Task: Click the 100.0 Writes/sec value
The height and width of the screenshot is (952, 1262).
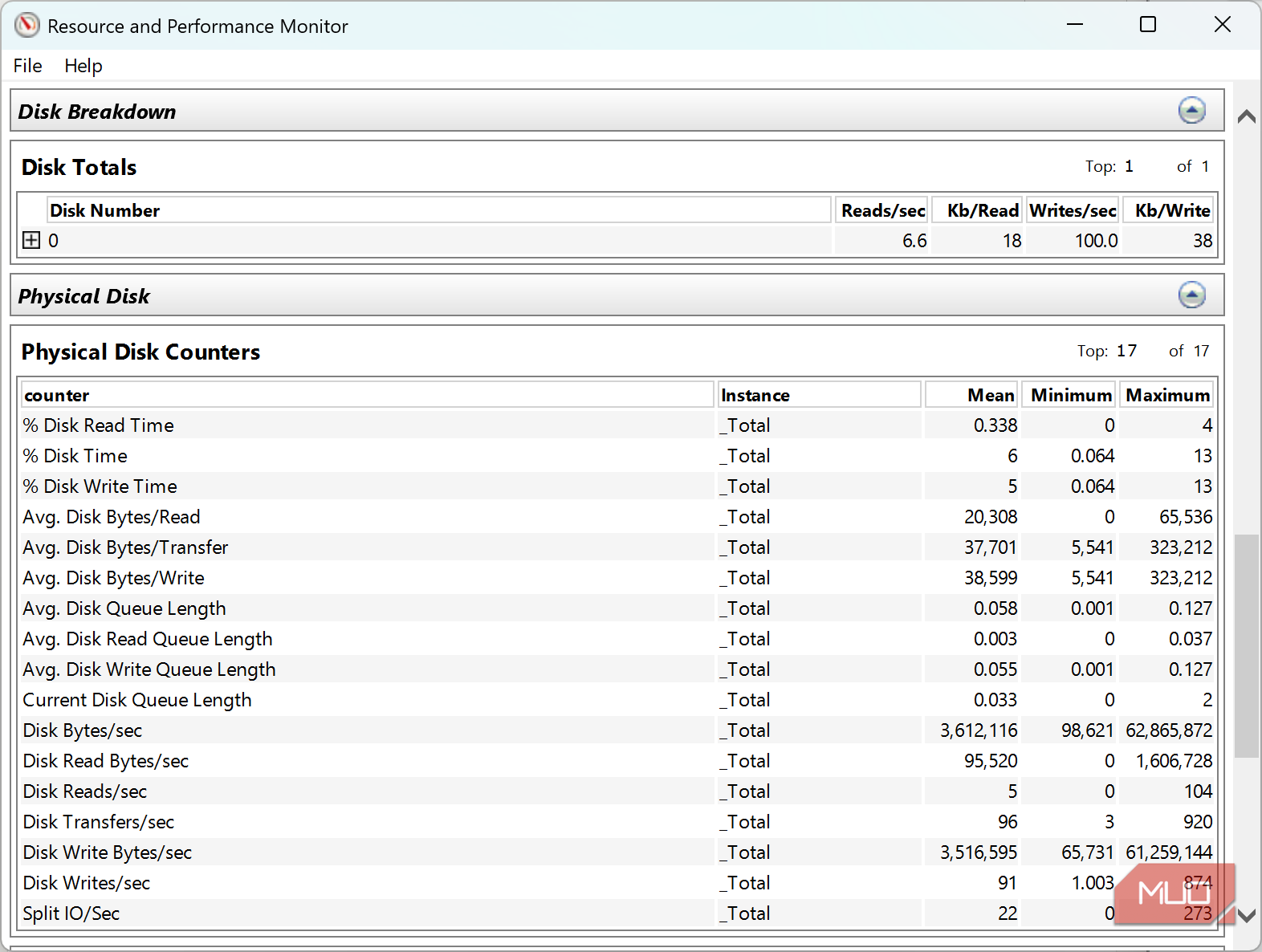Action: (1096, 241)
